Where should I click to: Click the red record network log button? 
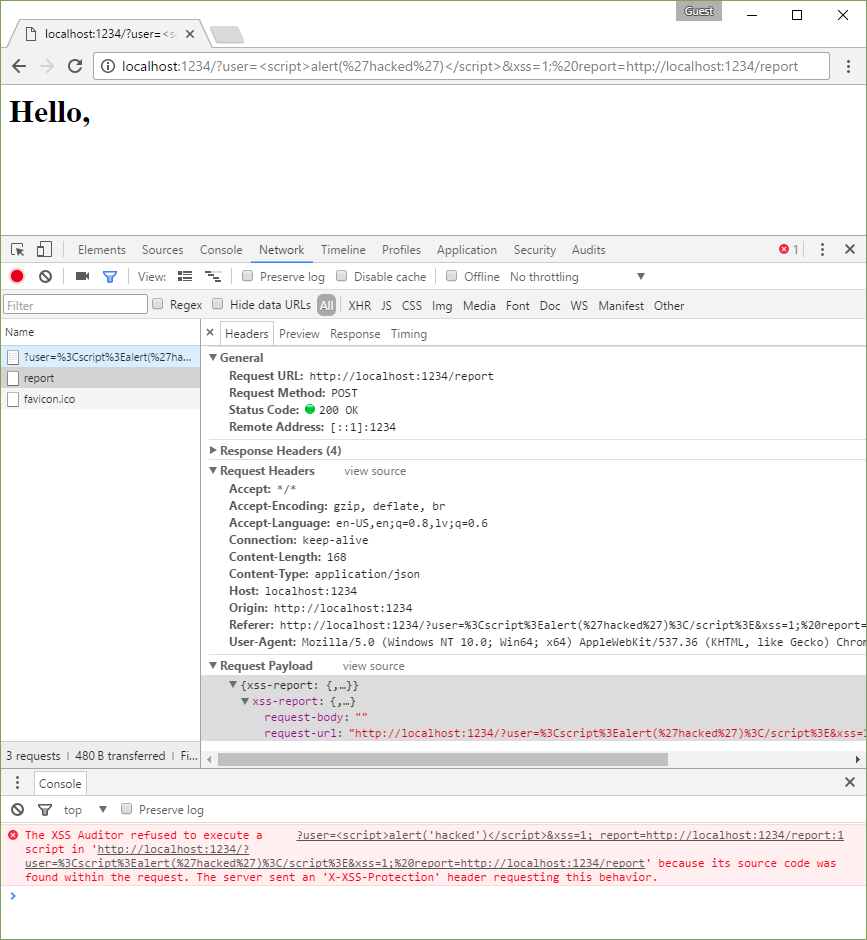[x=17, y=276]
